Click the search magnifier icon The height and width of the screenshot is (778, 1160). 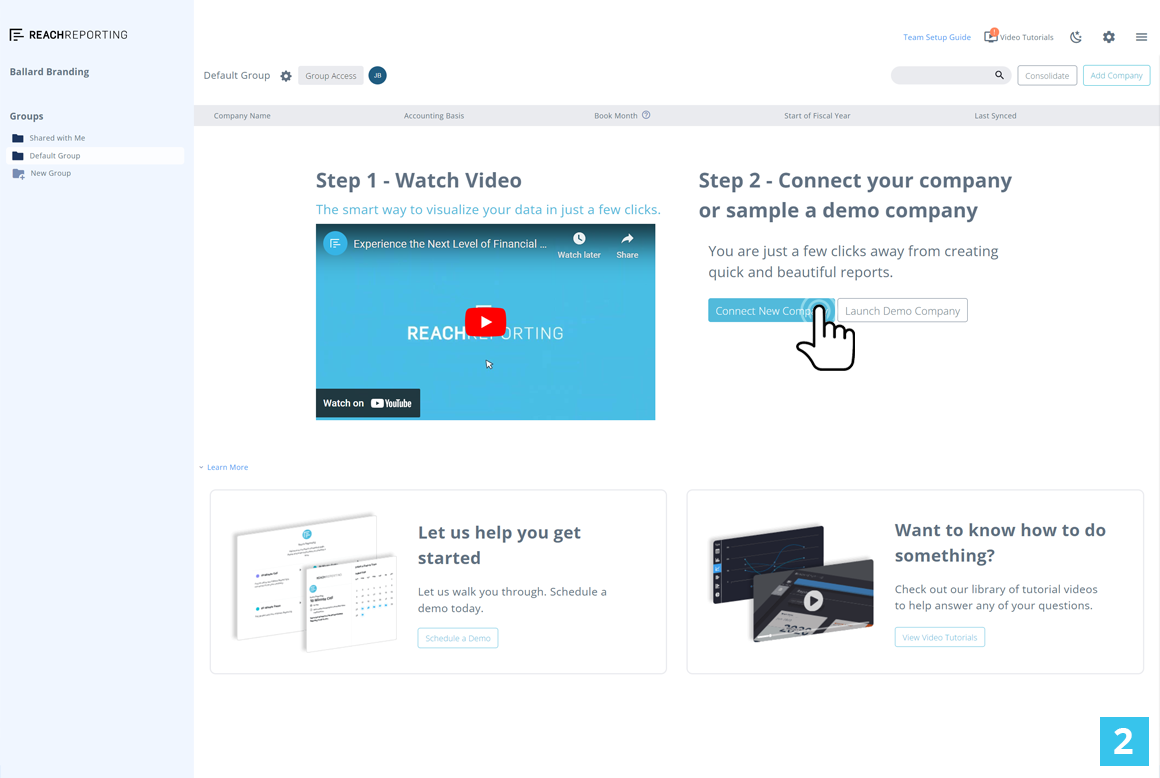click(x=999, y=75)
